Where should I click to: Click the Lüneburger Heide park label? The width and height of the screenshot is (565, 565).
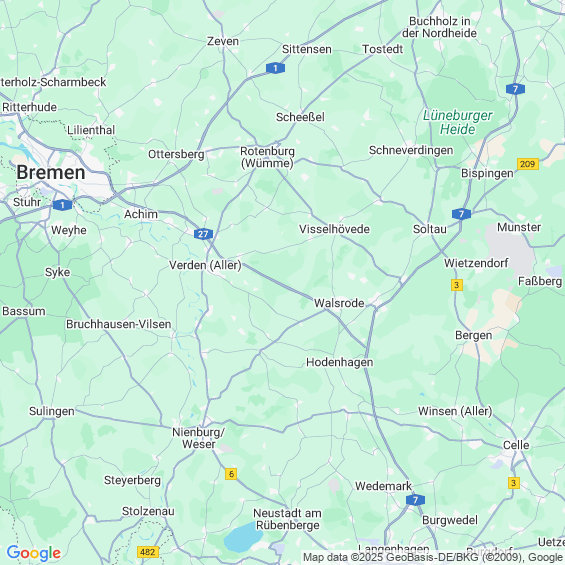click(458, 123)
